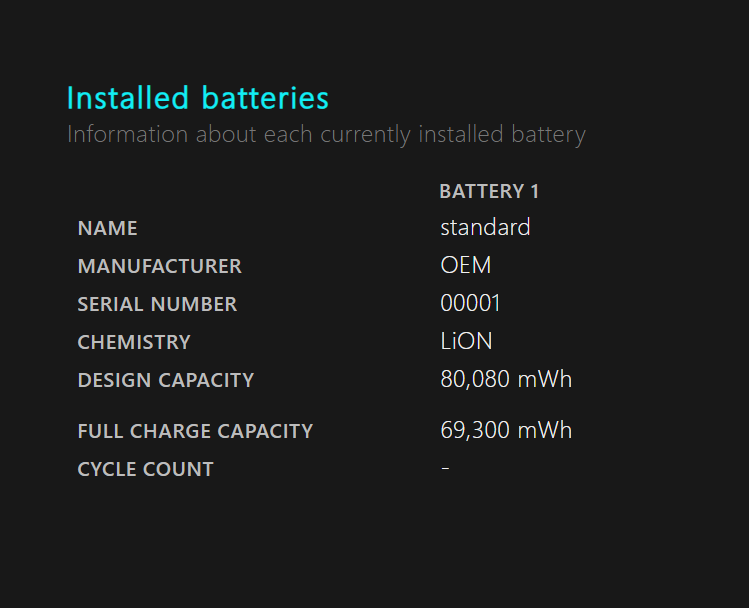Select the cycle count dash value
The image size is (749, 608).
(x=445, y=468)
